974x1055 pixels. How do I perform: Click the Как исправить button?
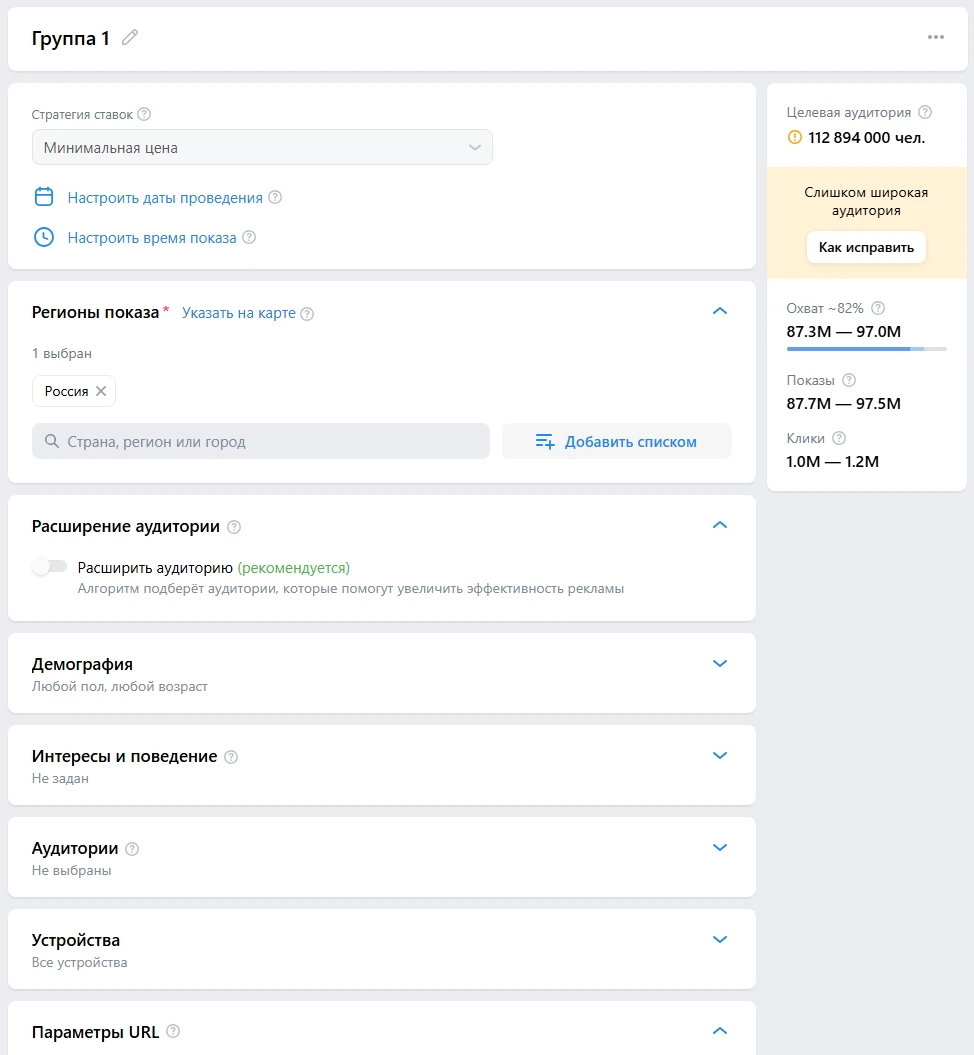point(866,247)
